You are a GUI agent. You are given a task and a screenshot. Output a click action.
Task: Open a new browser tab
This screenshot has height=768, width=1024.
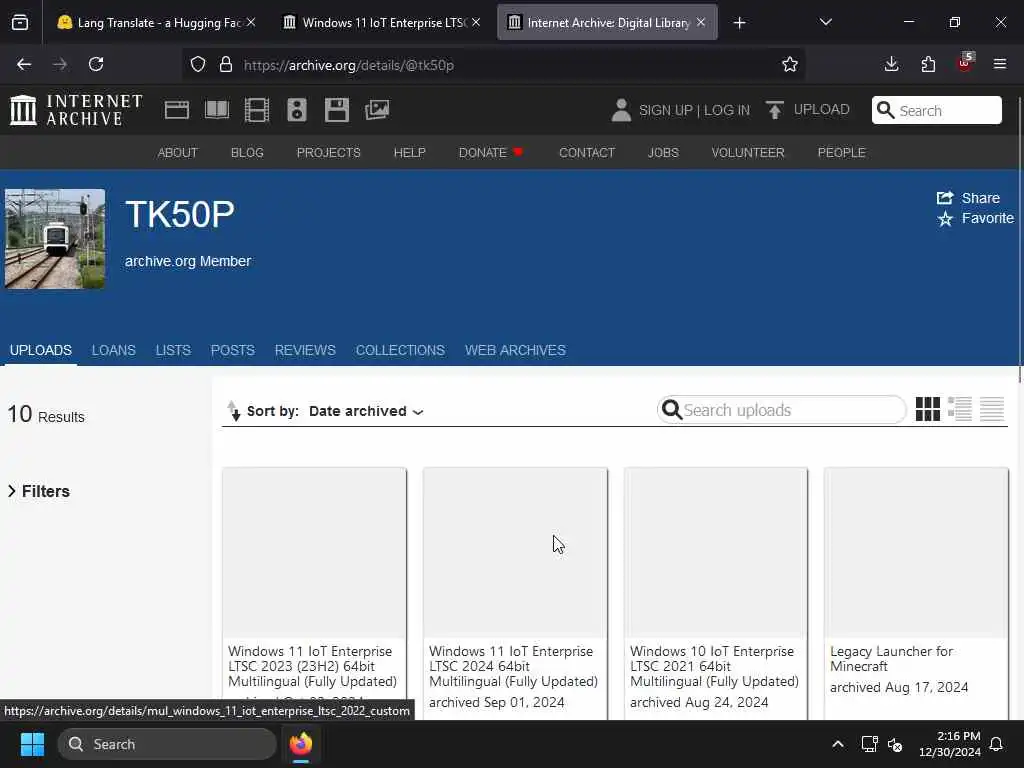coord(739,23)
